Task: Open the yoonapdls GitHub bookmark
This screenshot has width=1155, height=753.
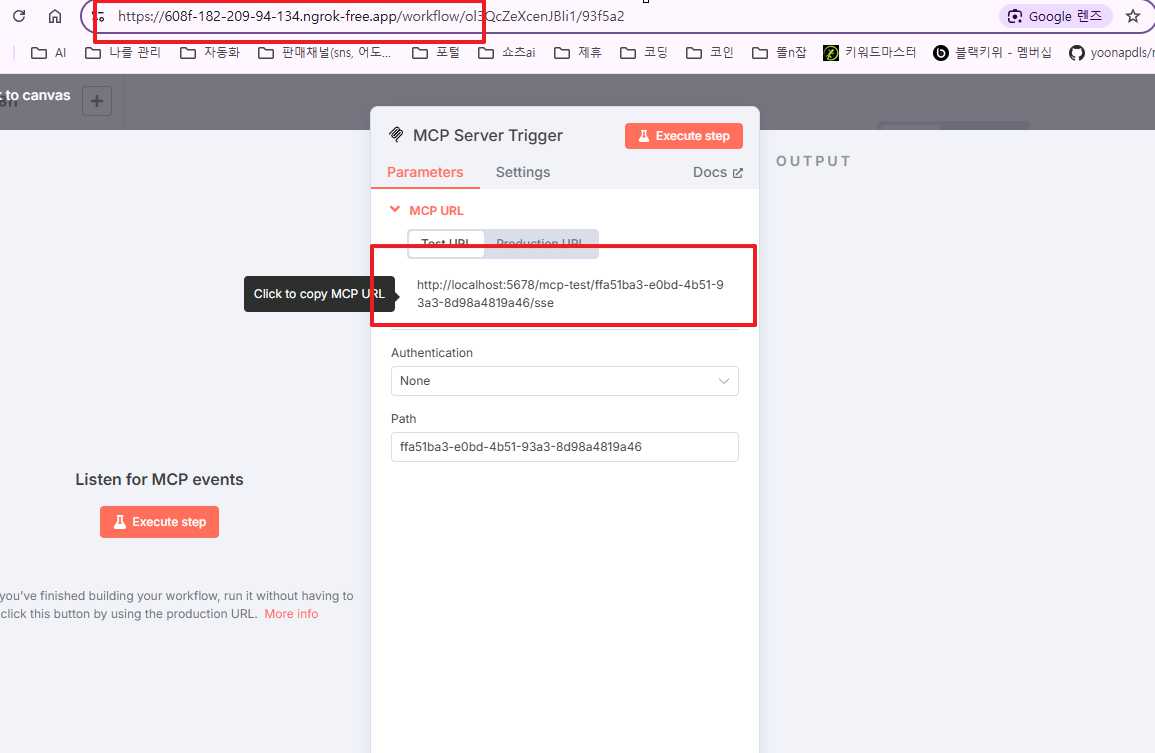Action: (x=1111, y=52)
